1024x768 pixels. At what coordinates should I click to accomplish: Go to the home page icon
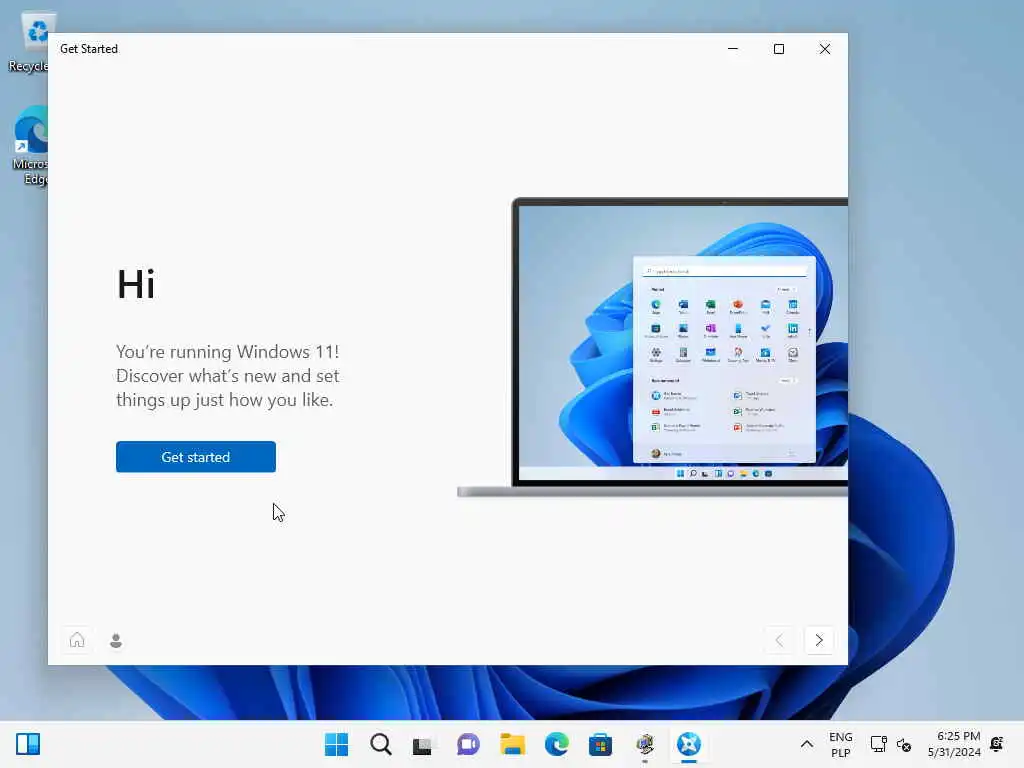[x=77, y=640]
